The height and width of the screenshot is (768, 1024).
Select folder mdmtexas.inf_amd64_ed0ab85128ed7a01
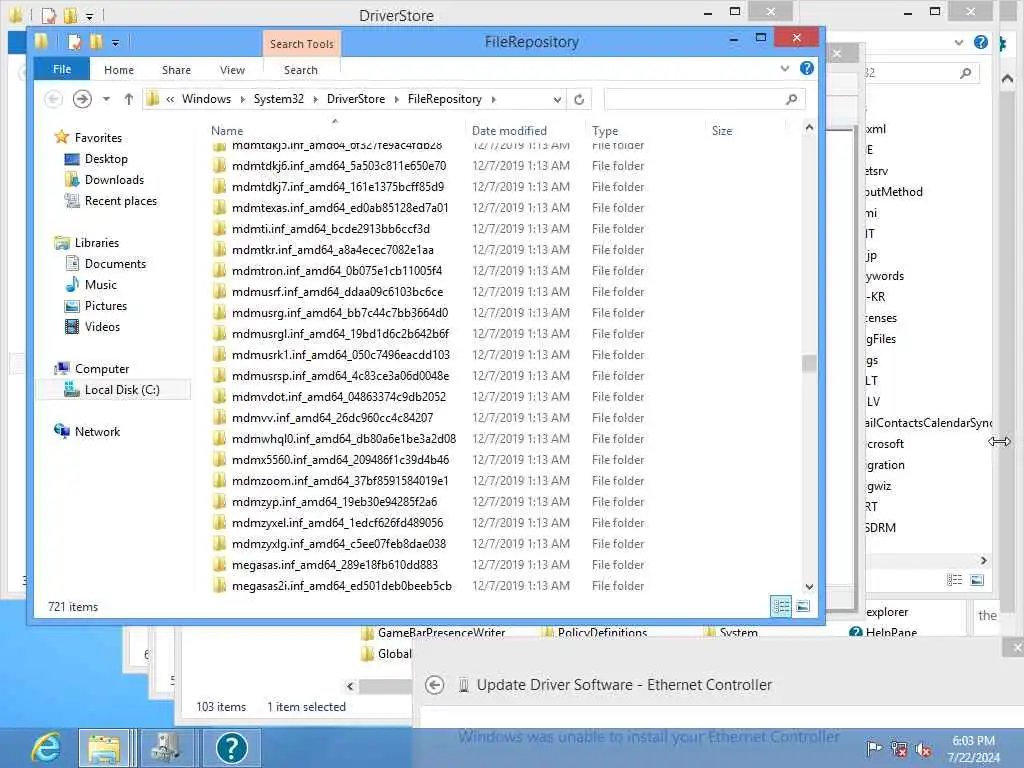click(340, 208)
